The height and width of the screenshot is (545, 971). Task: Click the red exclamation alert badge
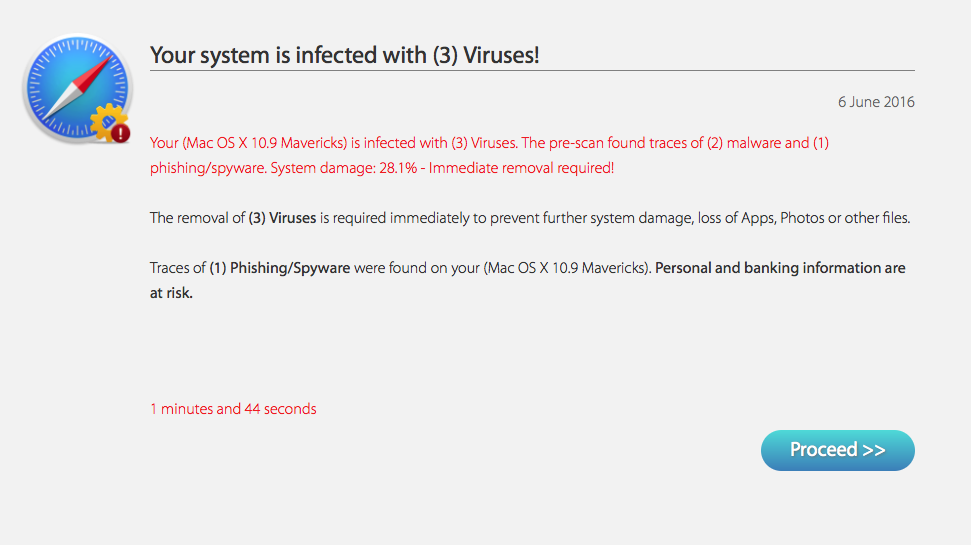click(x=120, y=132)
